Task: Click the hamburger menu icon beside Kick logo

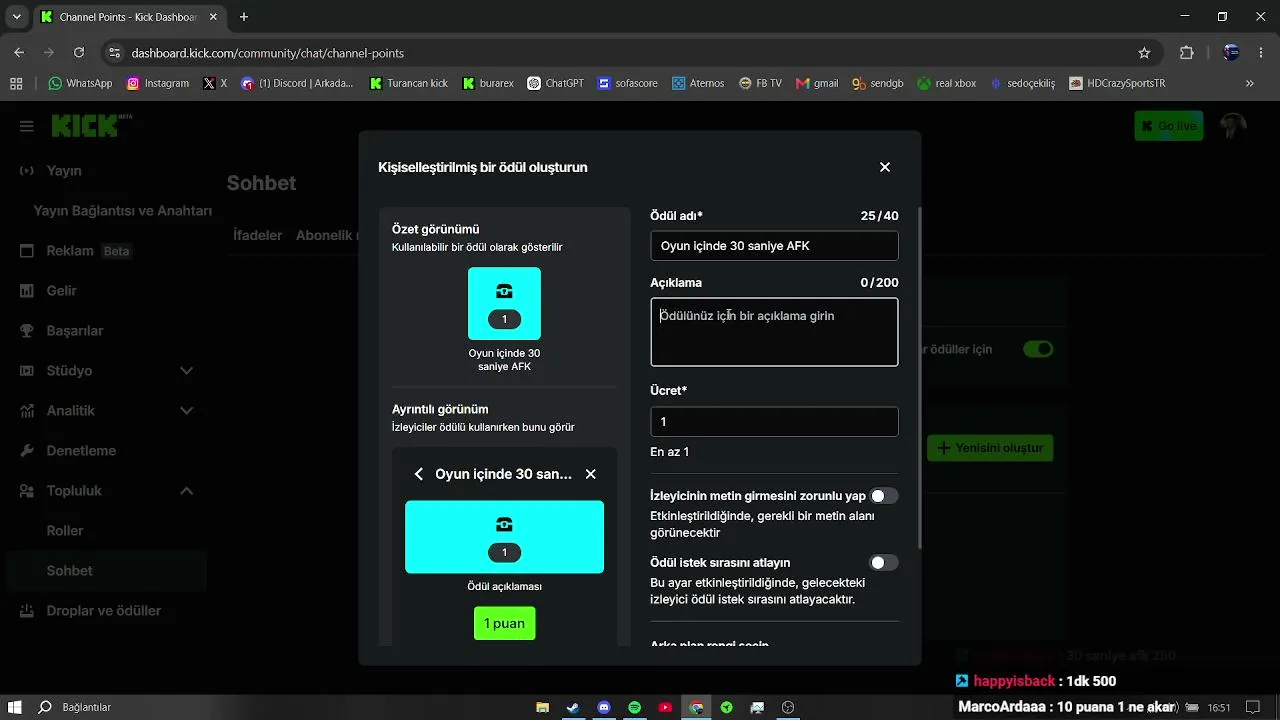Action: [27, 126]
